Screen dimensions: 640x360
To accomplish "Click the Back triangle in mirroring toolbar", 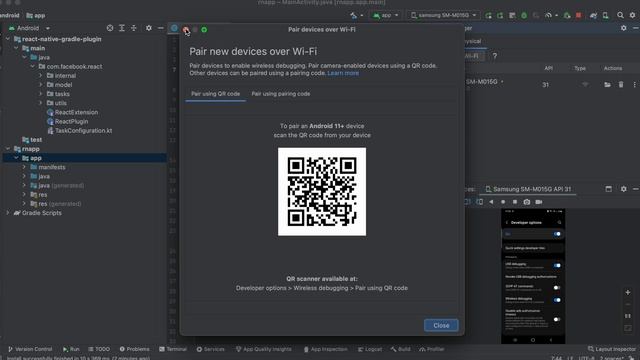I will (x=491, y=202).
